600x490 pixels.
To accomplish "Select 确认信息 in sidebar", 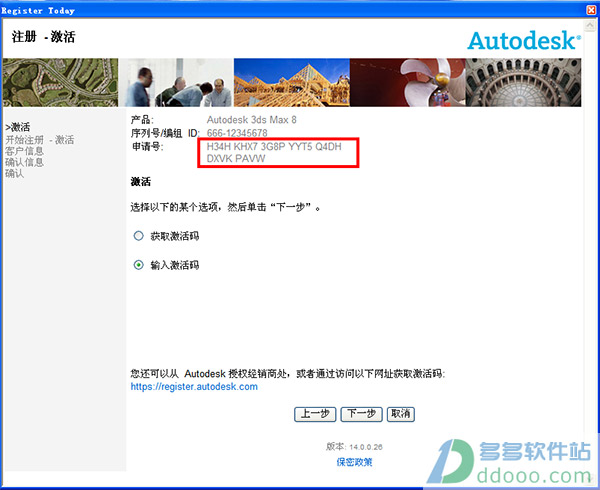I will pos(24,162).
